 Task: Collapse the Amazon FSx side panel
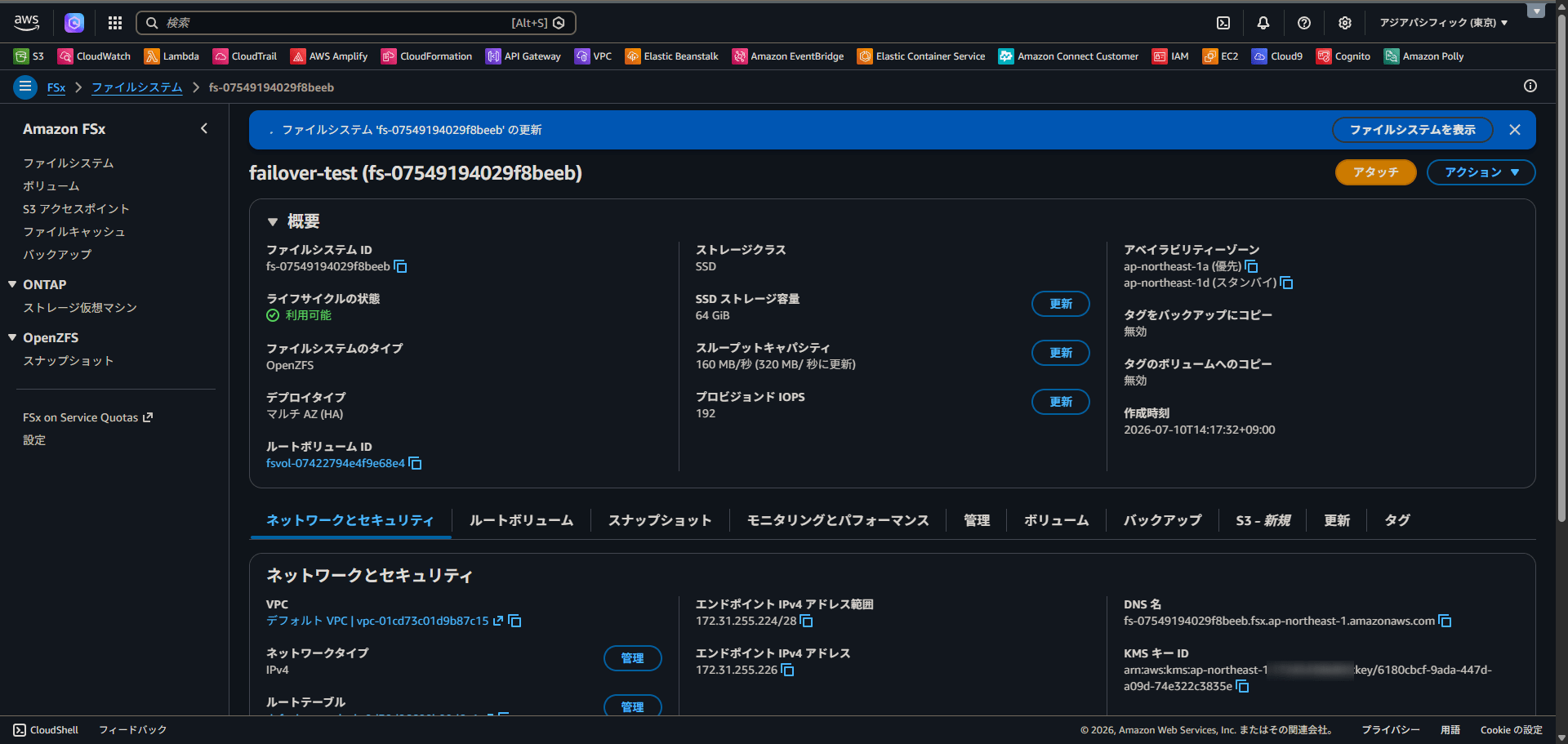204,128
